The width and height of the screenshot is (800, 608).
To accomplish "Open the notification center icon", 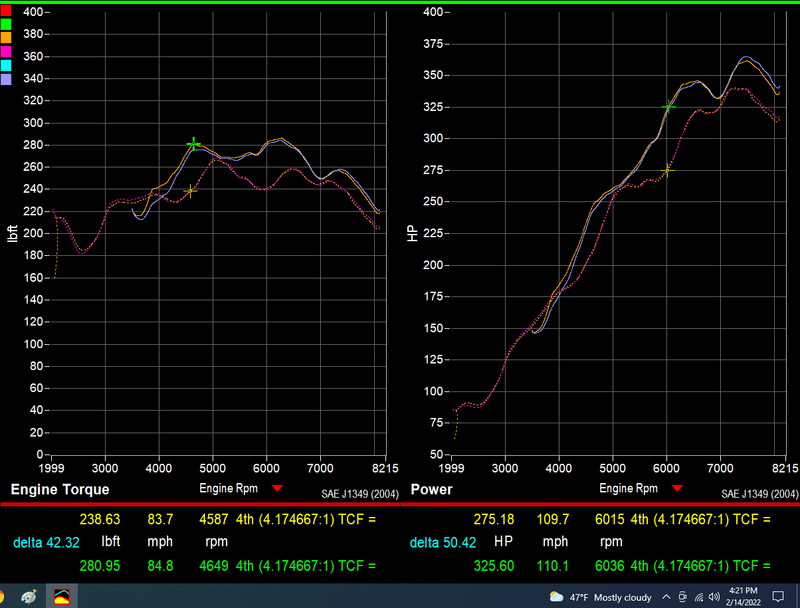I will click(777, 597).
